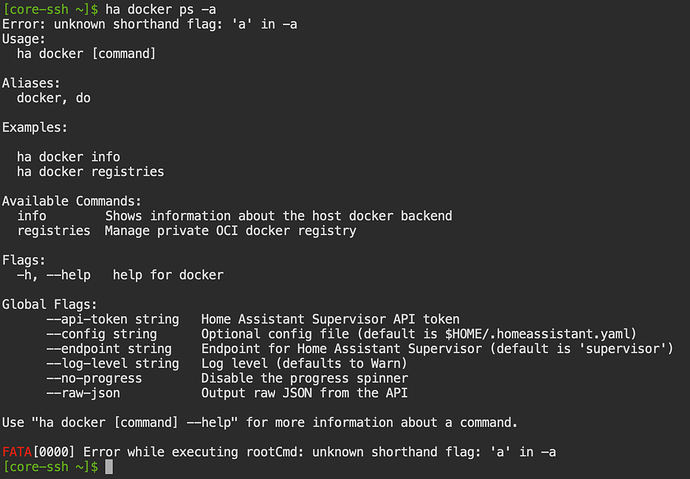Click the "ha docker registries" example line
Image resolution: width=690 pixels, height=479 pixels.
90,172
